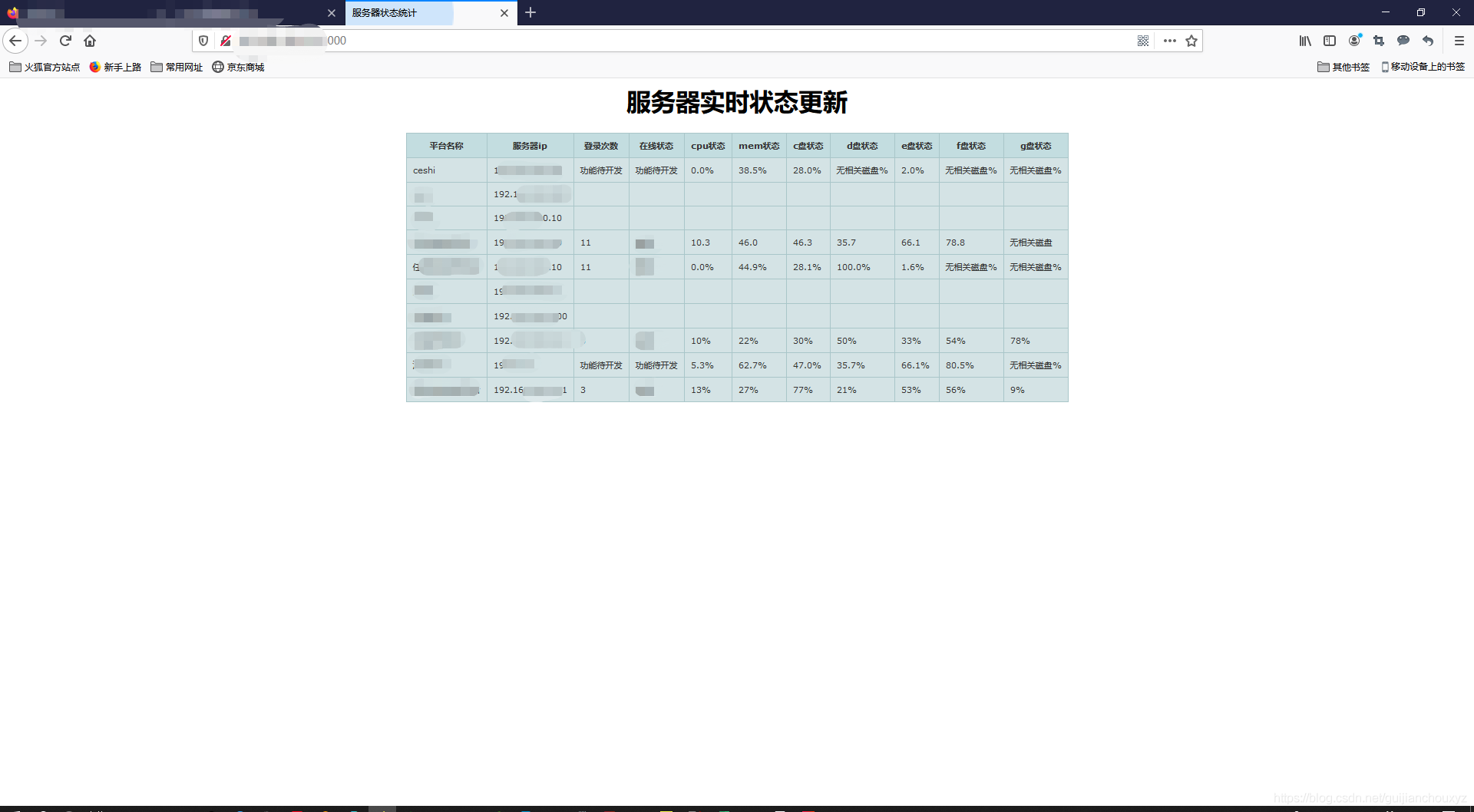Bookmark this page with the star

point(1191,41)
